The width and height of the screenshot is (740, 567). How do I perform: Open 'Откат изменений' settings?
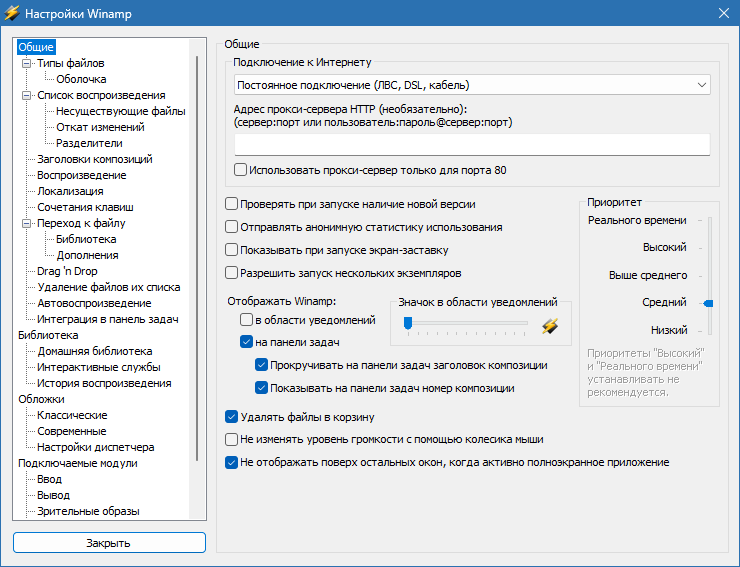[x=100, y=127]
